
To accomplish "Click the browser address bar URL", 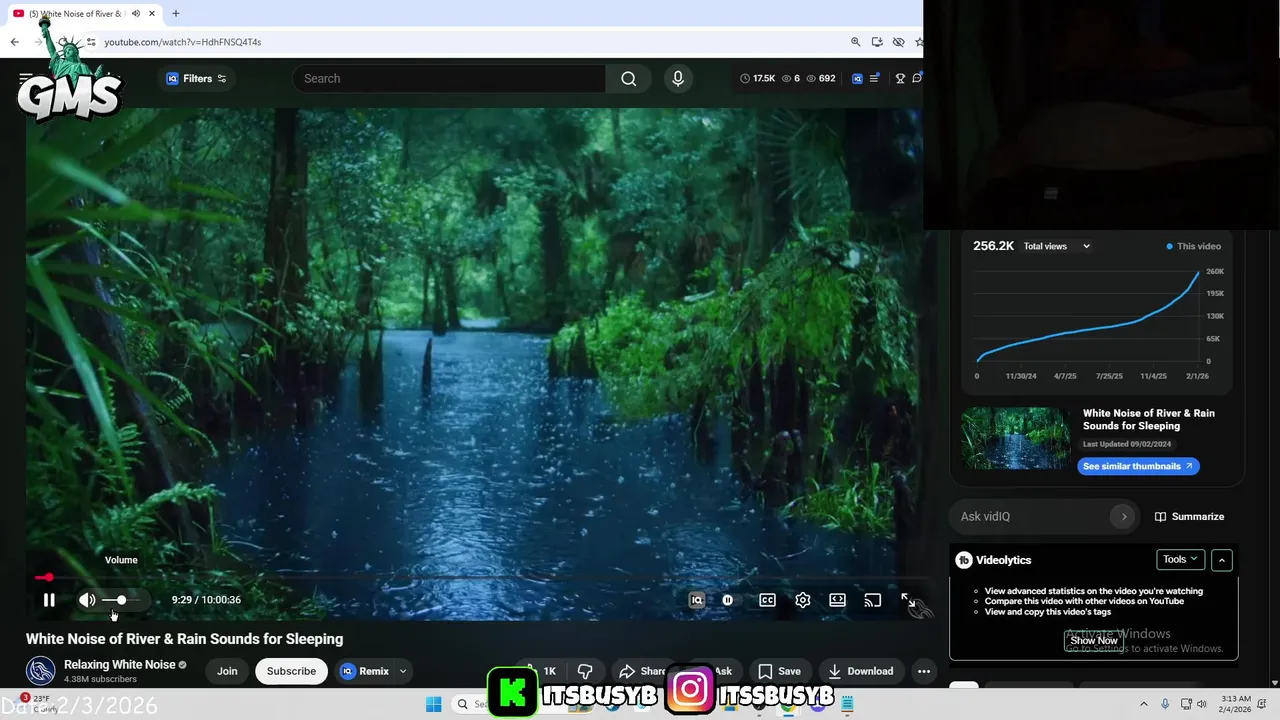I will [x=183, y=42].
